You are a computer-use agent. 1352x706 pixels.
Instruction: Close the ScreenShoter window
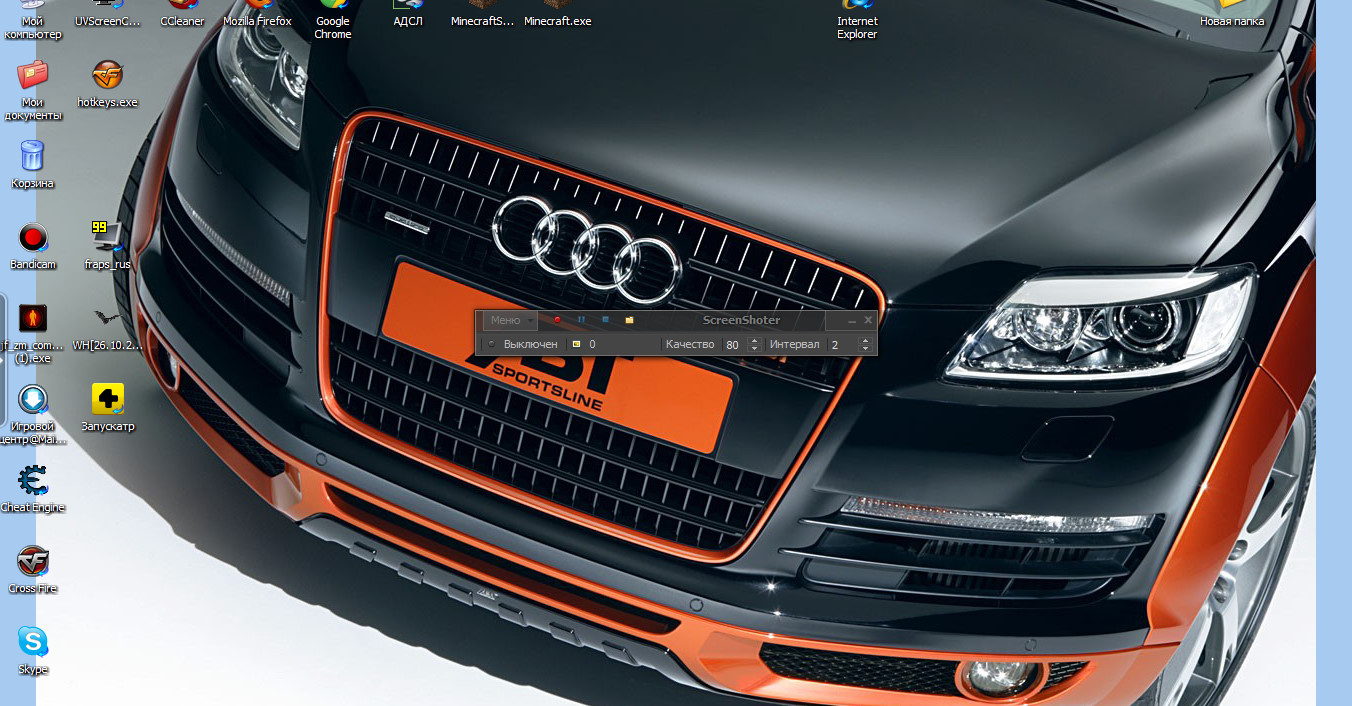[868, 320]
